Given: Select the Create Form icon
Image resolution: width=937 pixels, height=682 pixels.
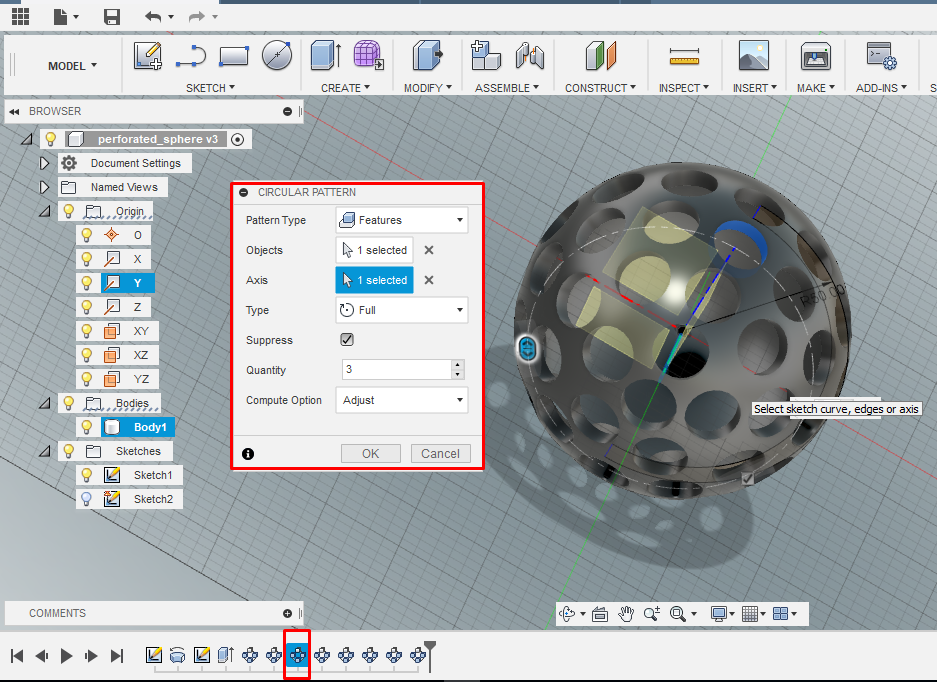Looking at the screenshot, I should point(369,56).
